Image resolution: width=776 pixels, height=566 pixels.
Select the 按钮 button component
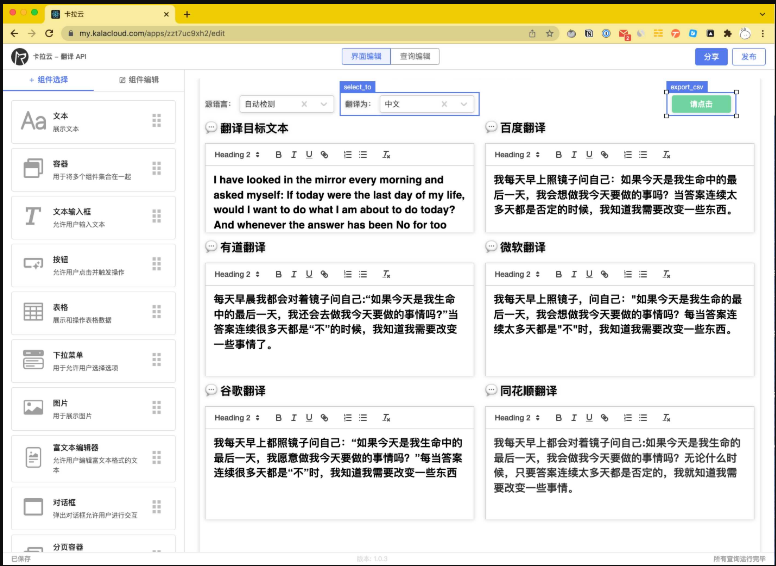tap(94, 265)
